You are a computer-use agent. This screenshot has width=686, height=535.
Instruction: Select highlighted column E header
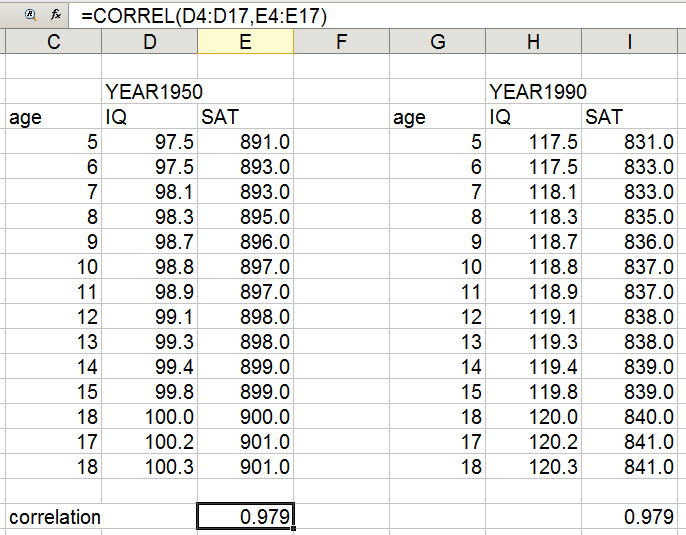coord(245,42)
